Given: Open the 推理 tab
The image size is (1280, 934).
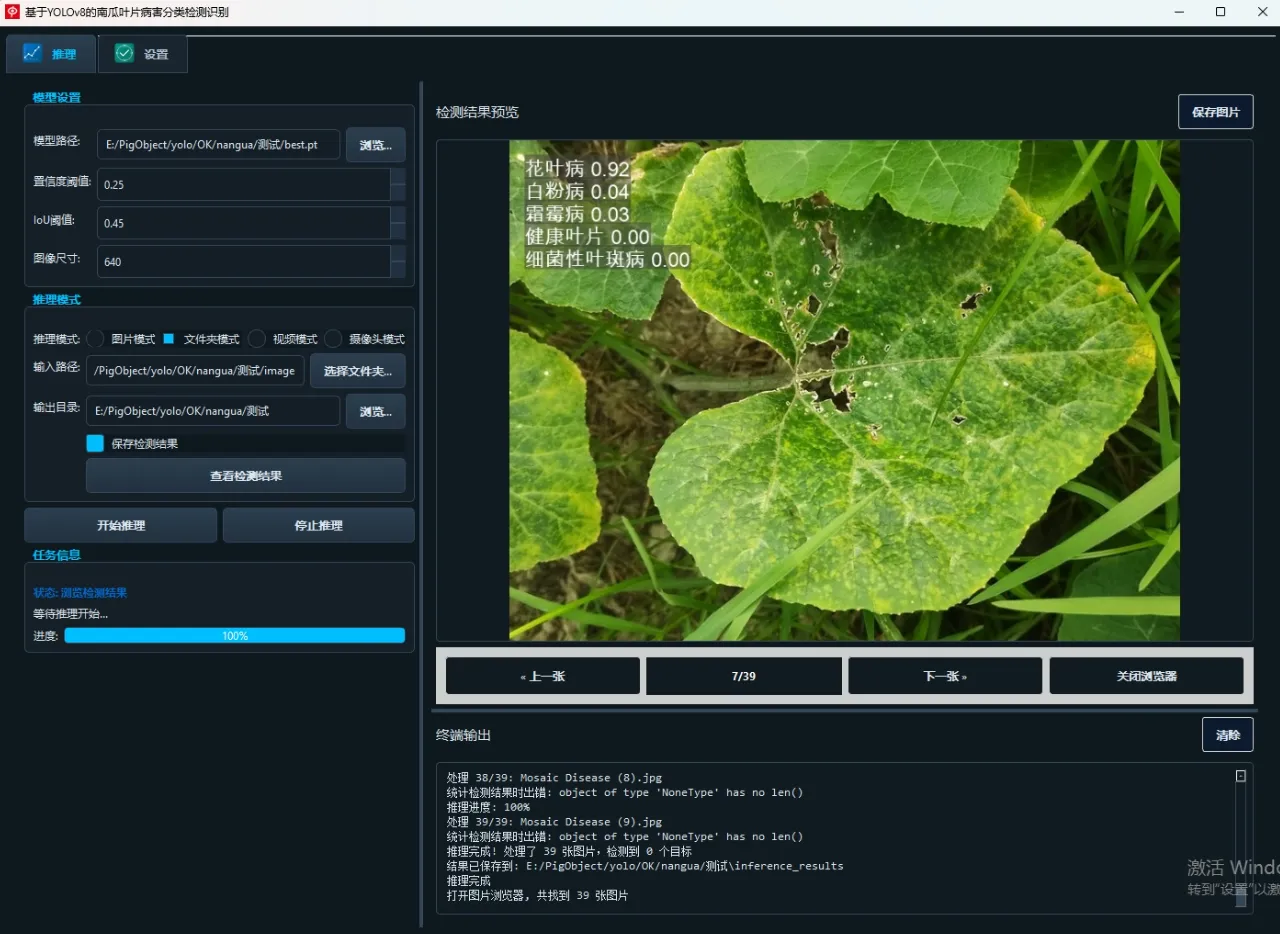Looking at the screenshot, I should coord(51,54).
